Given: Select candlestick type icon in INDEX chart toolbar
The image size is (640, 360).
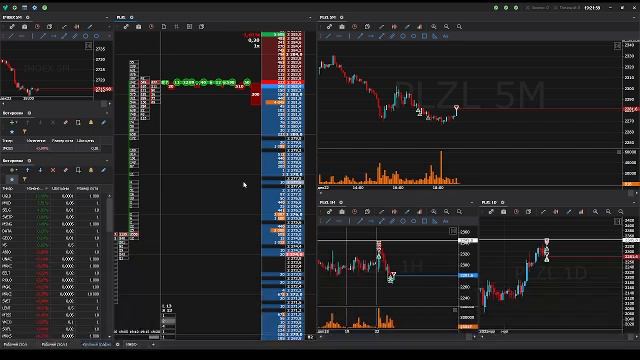Looking at the screenshot, I should [77, 27].
